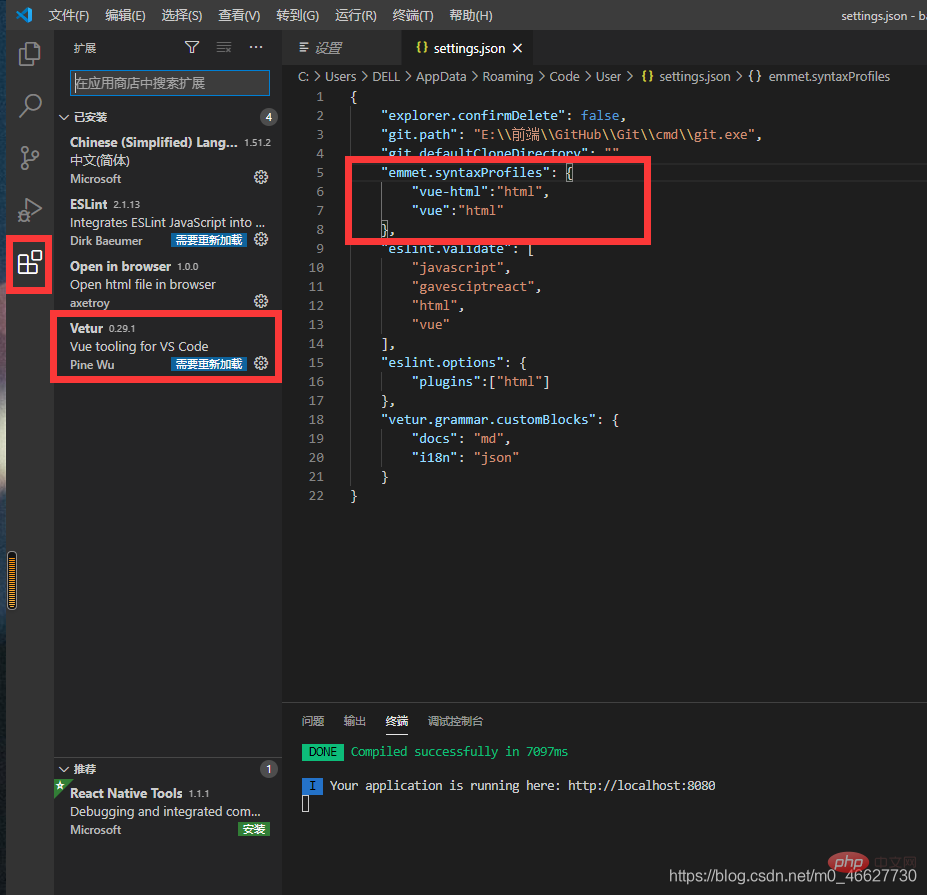Click the false value on line 2
The width and height of the screenshot is (927, 895).
point(599,115)
